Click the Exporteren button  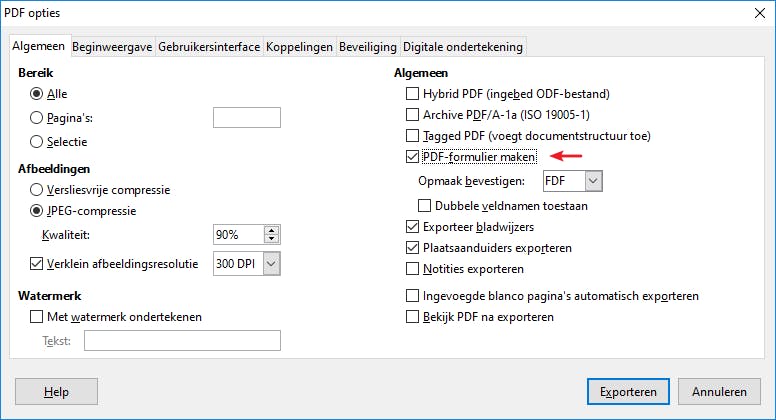[628, 392]
